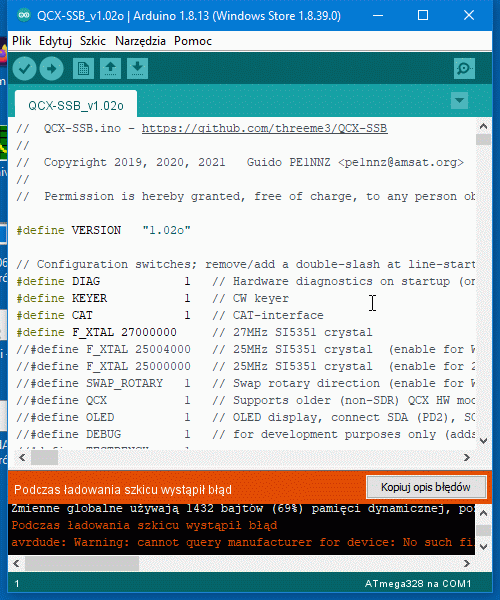This screenshot has width=500, height=600.
Task: Open the Edytuj menu
Action: point(55,41)
